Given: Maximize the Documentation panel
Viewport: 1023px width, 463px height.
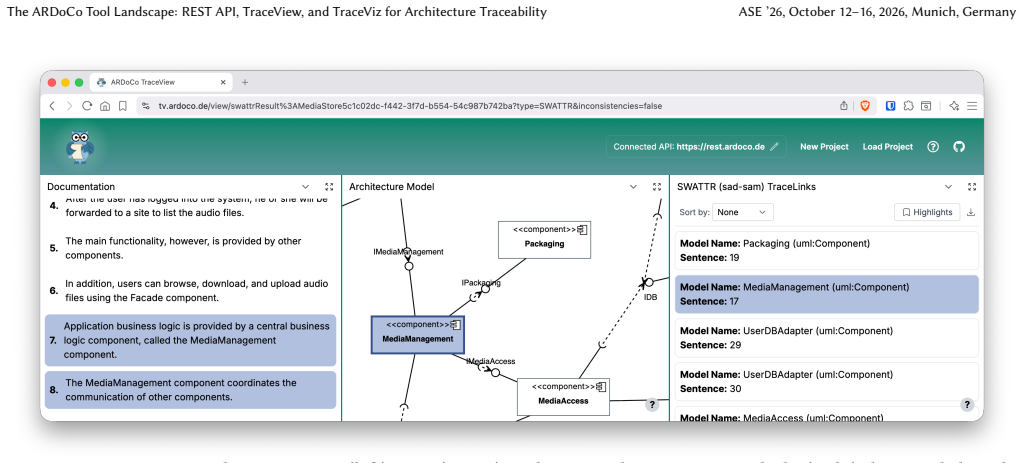Looking at the screenshot, I should (329, 187).
